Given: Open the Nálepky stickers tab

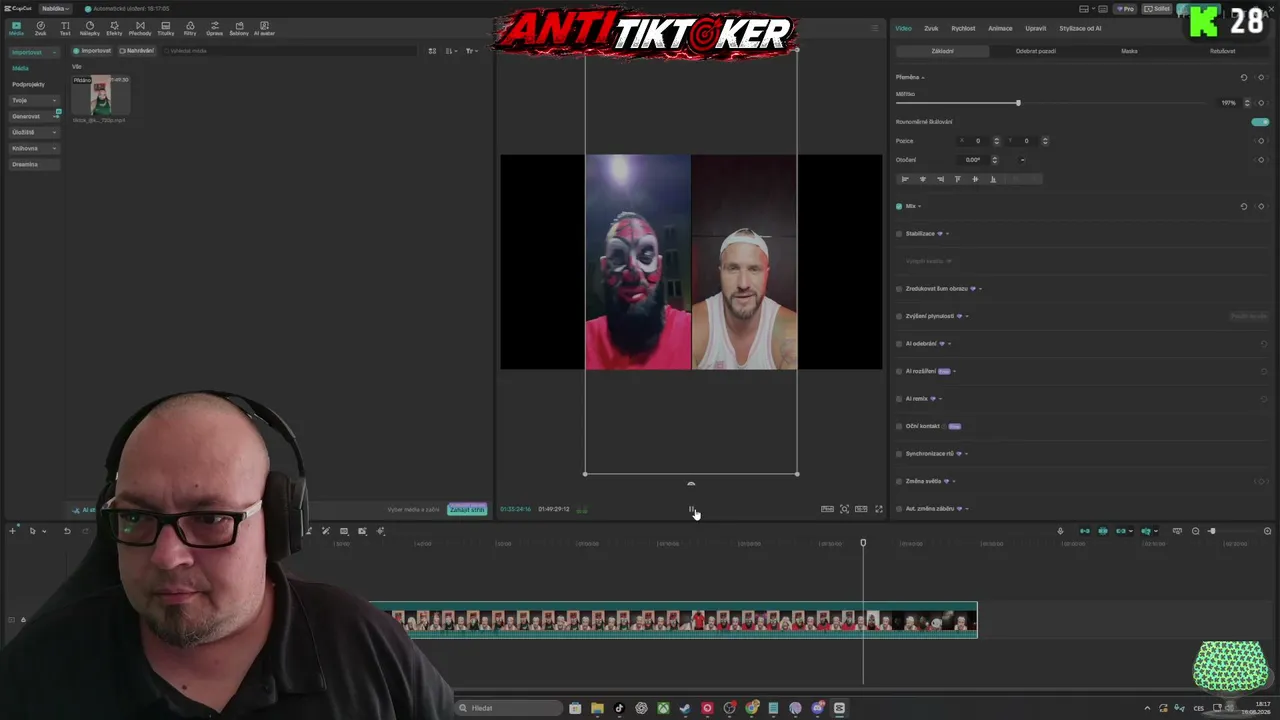Looking at the screenshot, I should pyautogui.click(x=90, y=28).
